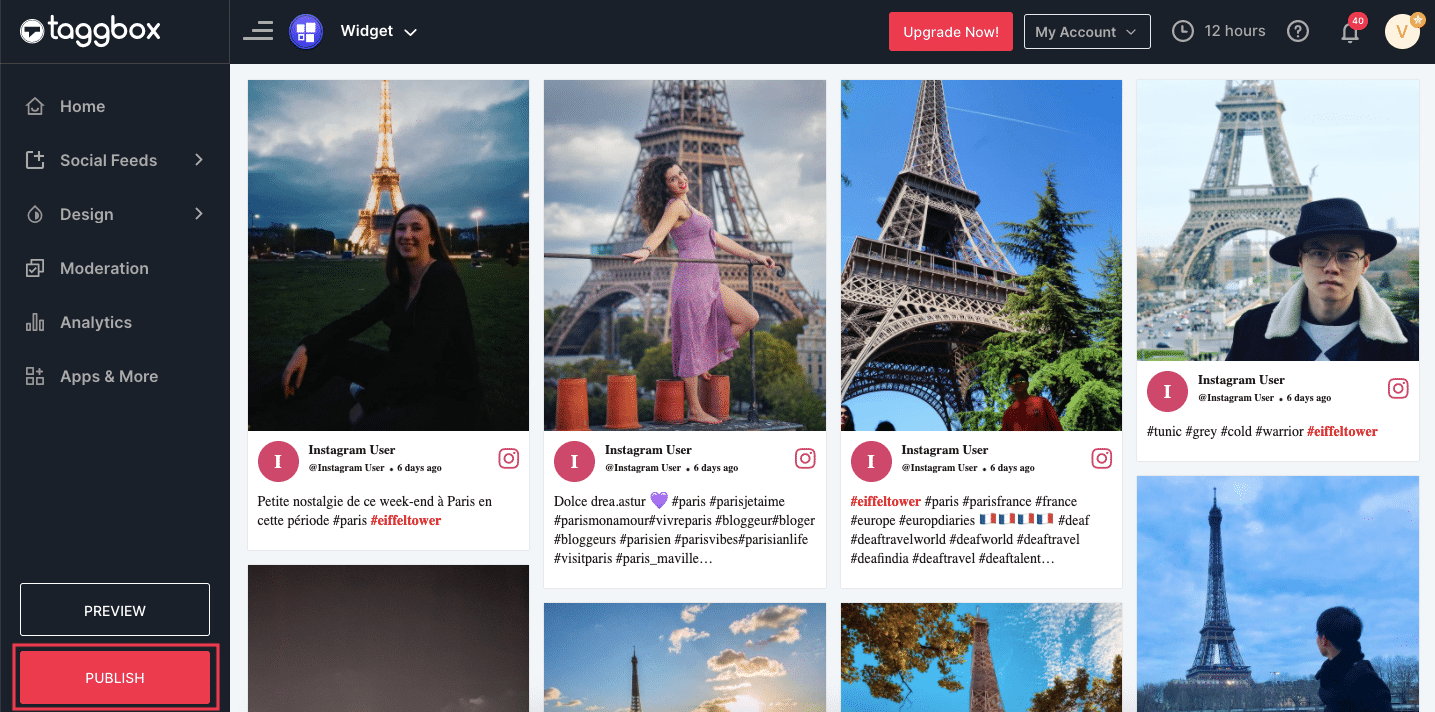Click the blue Widget logo icon
Viewport: 1435px width, 712px height.
(306, 32)
